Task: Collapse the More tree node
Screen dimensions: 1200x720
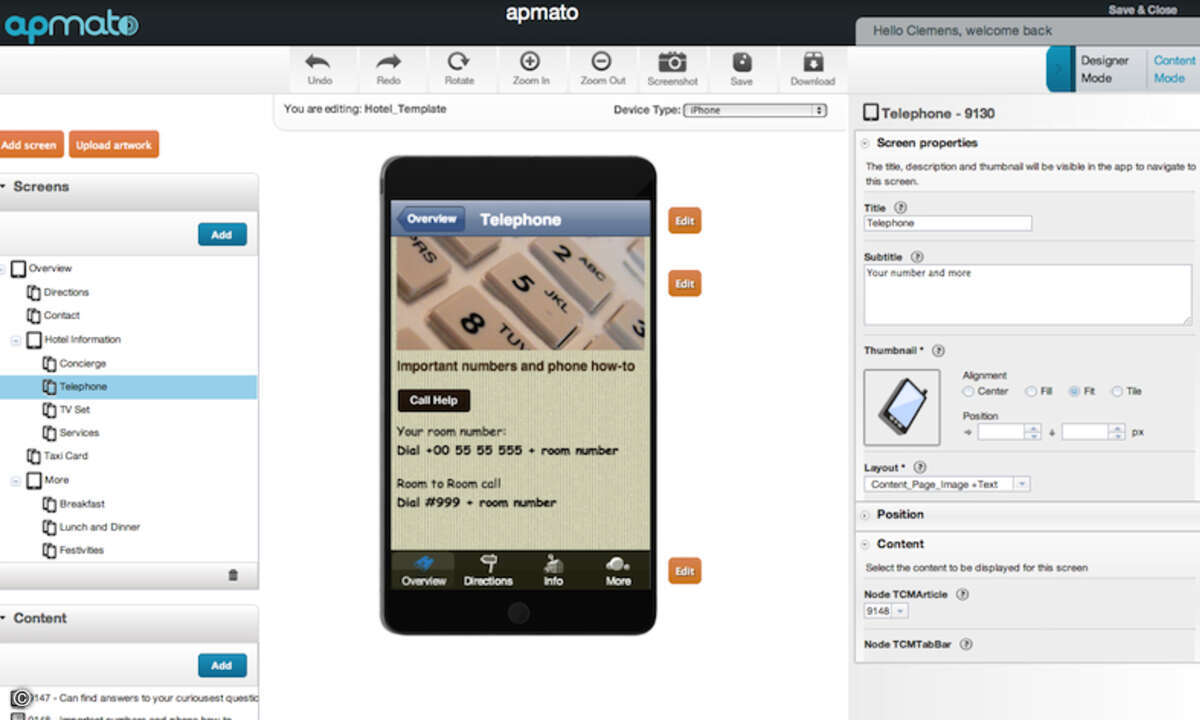Action: pyautogui.click(x=16, y=481)
